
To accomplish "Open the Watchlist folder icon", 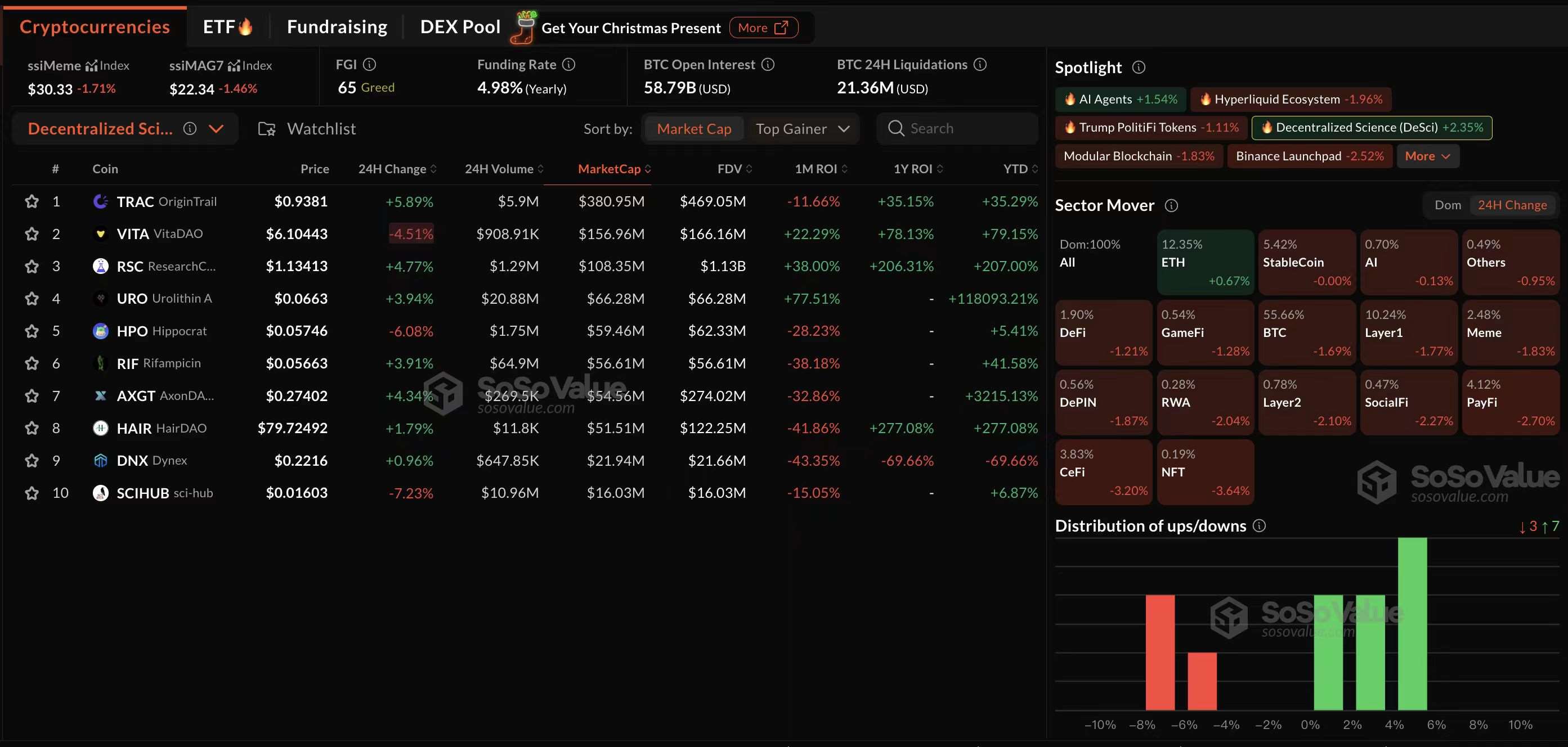I will tap(267, 129).
